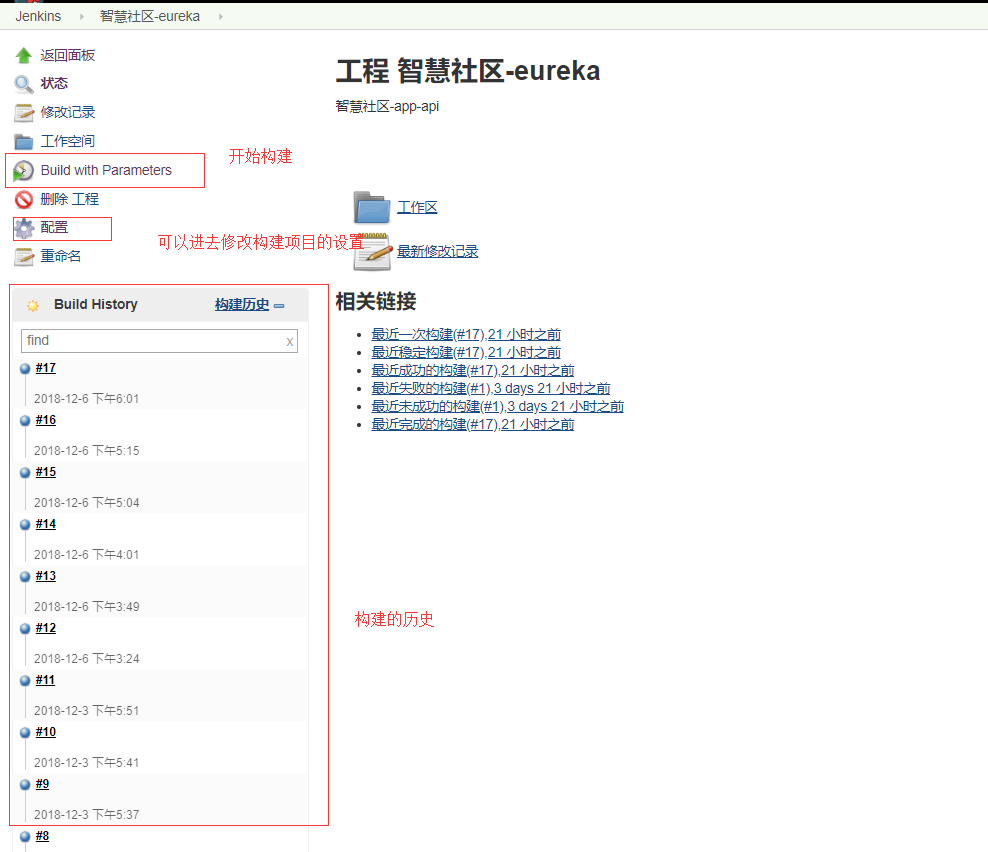Open the 最新修改记录 link
The width and height of the screenshot is (988, 852).
438,251
